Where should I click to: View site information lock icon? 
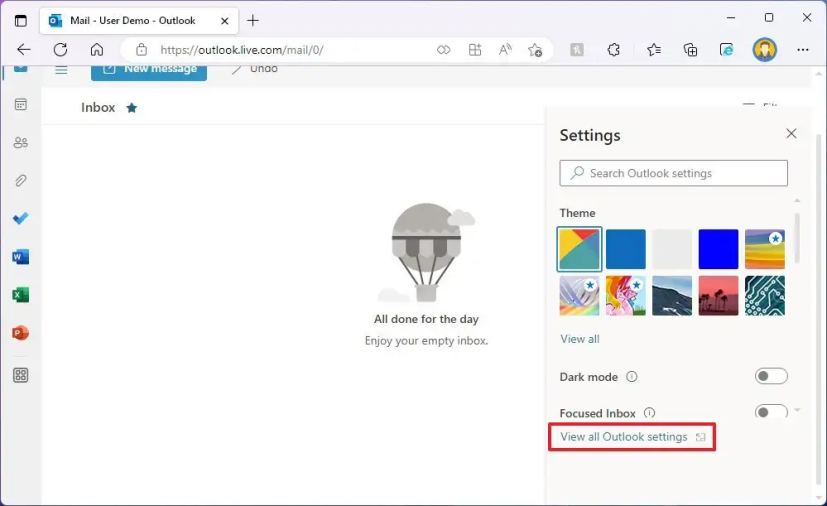[x=141, y=50]
